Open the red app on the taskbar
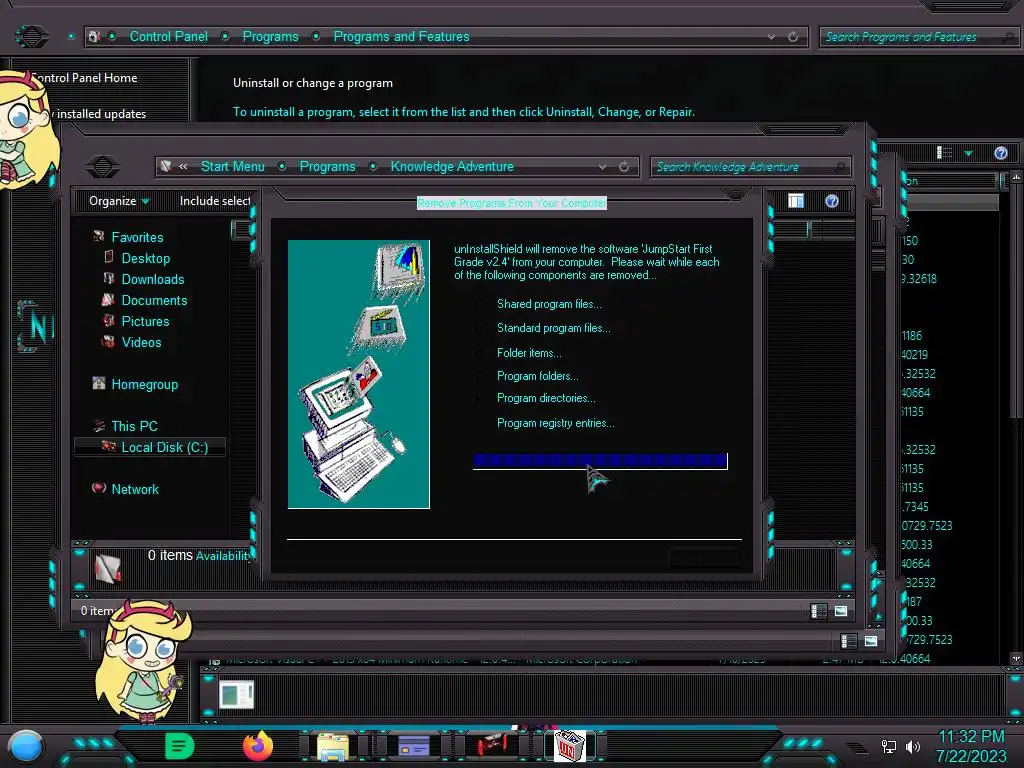Viewport: 1024px width, 768px height. pos(492,746)
